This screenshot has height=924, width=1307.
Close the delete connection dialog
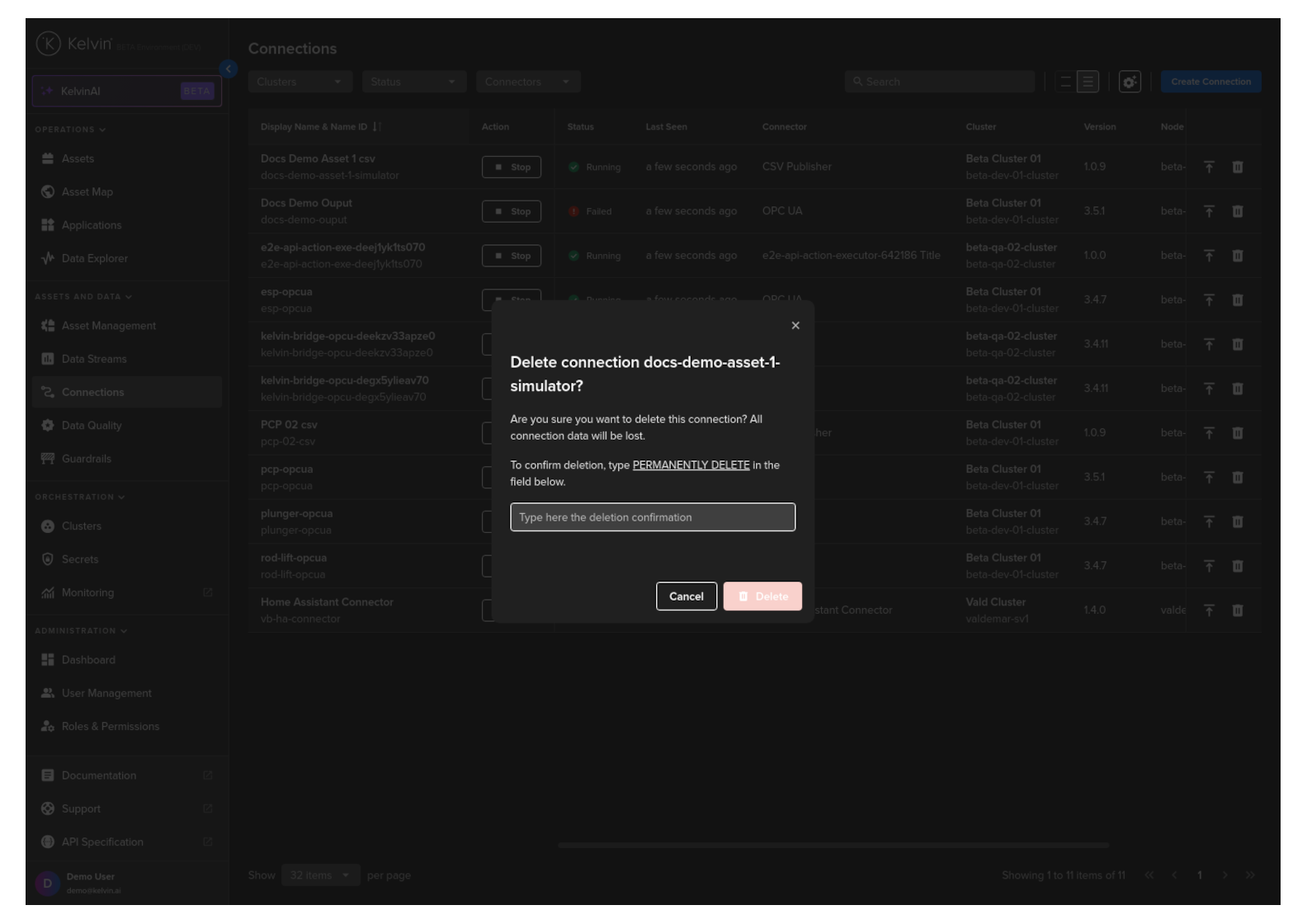[795, 326]
